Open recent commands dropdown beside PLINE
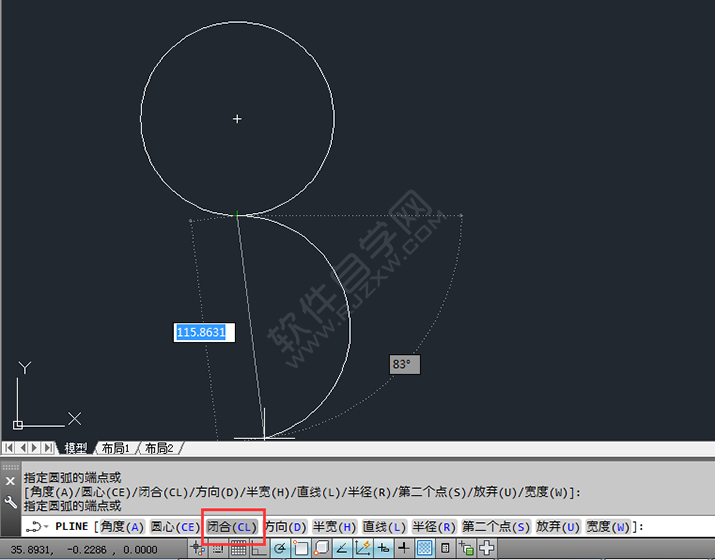 [46, 527]
